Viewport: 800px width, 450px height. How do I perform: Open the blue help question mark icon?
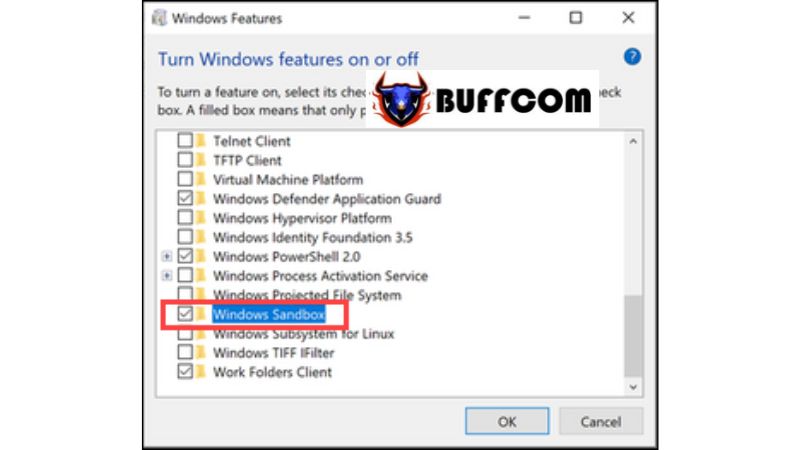click(x=632, y=57)
